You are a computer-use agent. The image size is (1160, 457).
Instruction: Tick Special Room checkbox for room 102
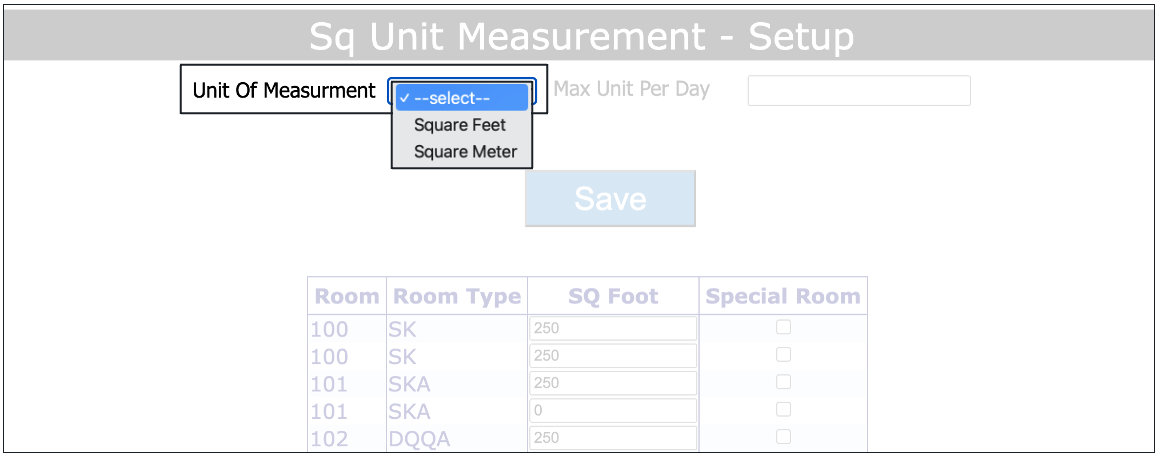coord(783,437)
